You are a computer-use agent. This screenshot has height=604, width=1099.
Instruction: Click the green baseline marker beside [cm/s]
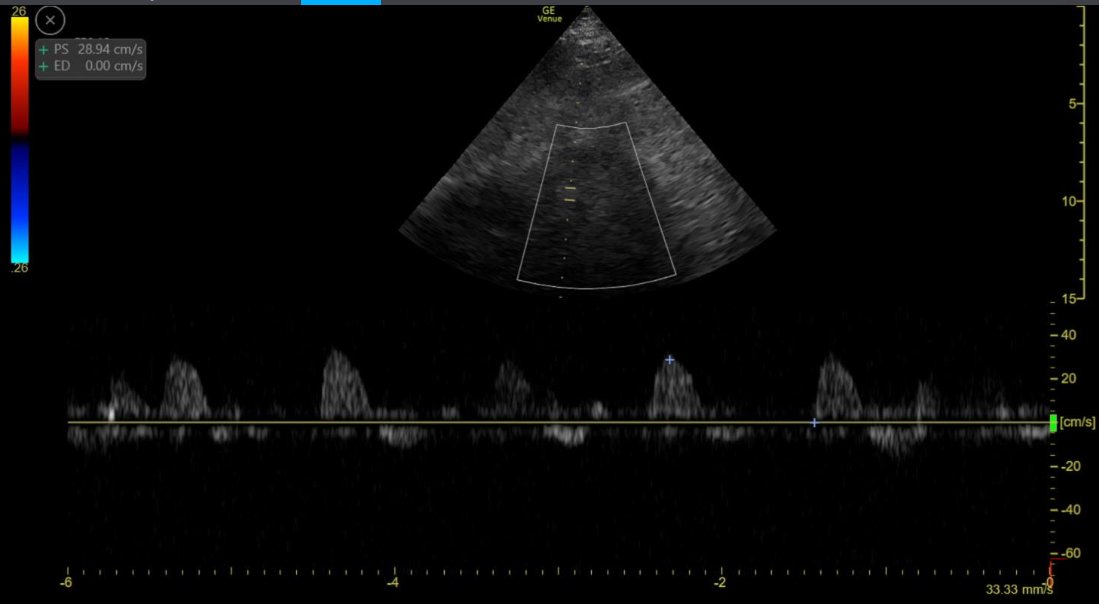pos(1053,423)
